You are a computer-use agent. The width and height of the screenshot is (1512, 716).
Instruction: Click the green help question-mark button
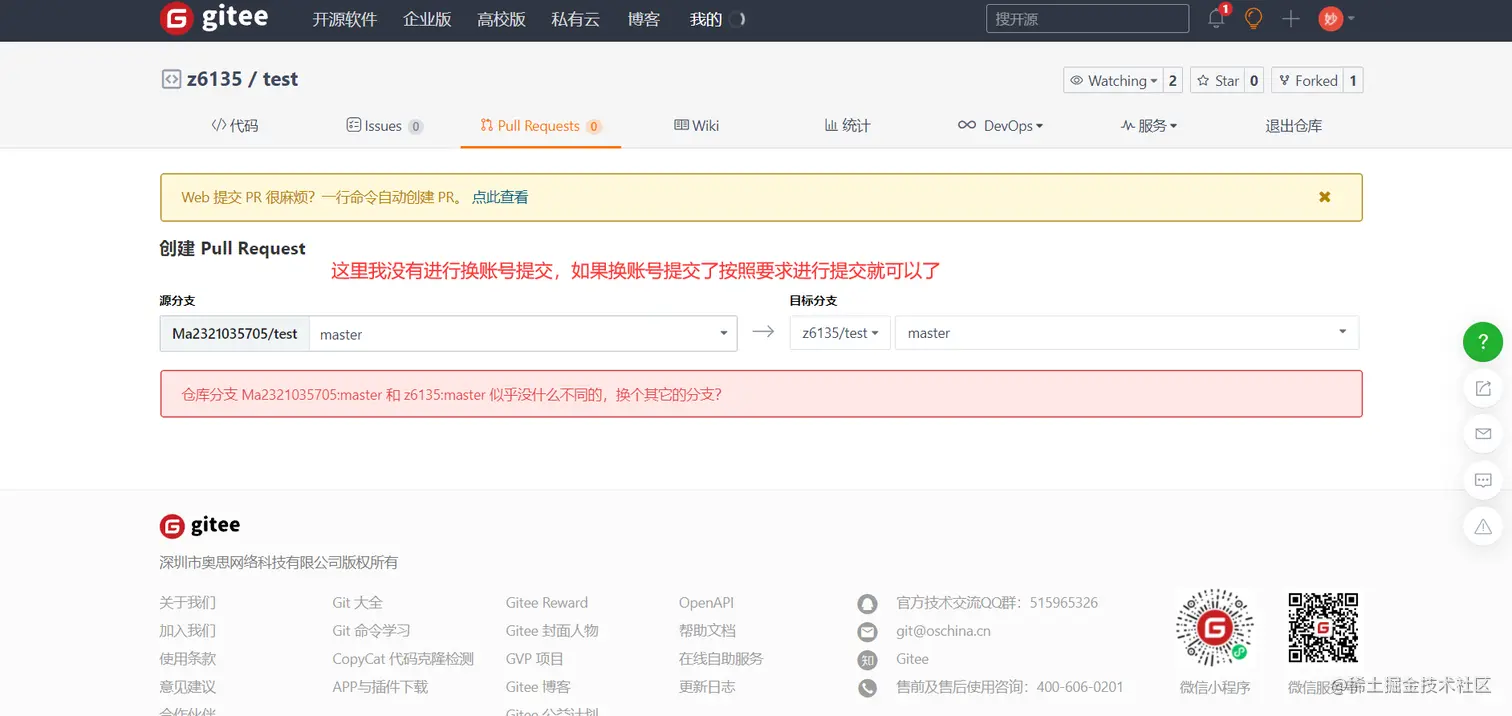coord(1483,342)
